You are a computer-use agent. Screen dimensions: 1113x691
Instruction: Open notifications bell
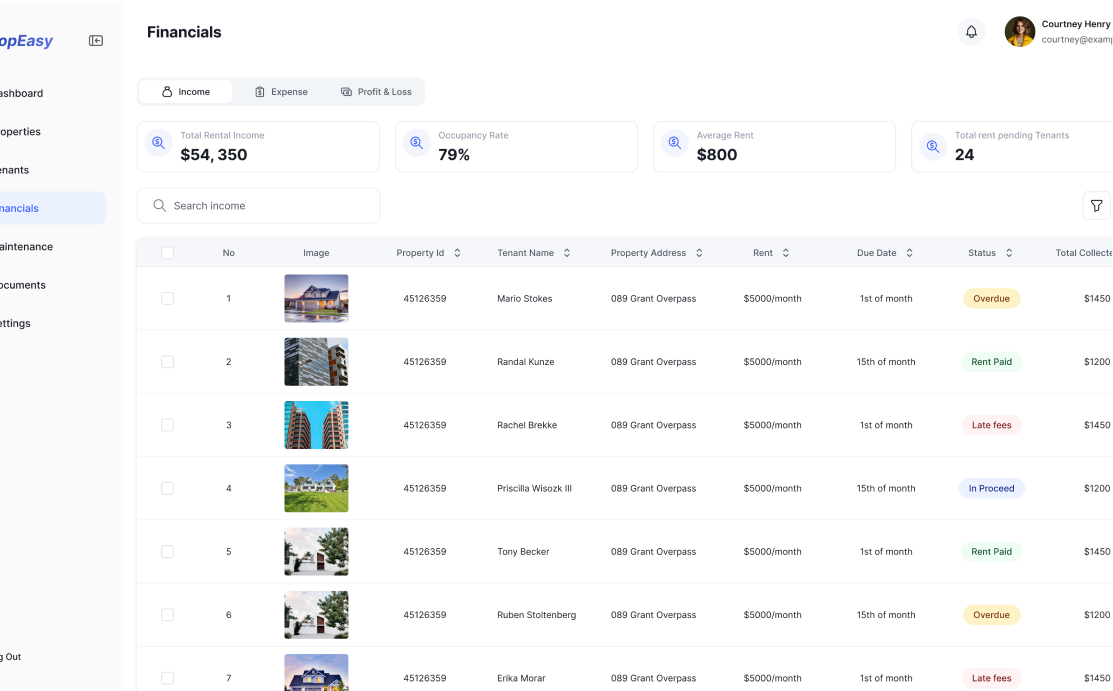[971, 32]
